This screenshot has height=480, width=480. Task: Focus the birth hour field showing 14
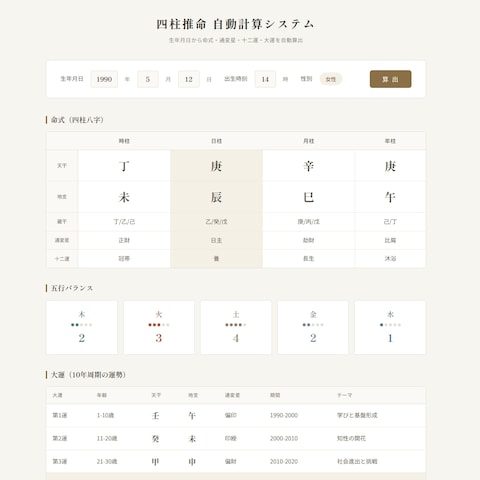(x=265, y=79)
